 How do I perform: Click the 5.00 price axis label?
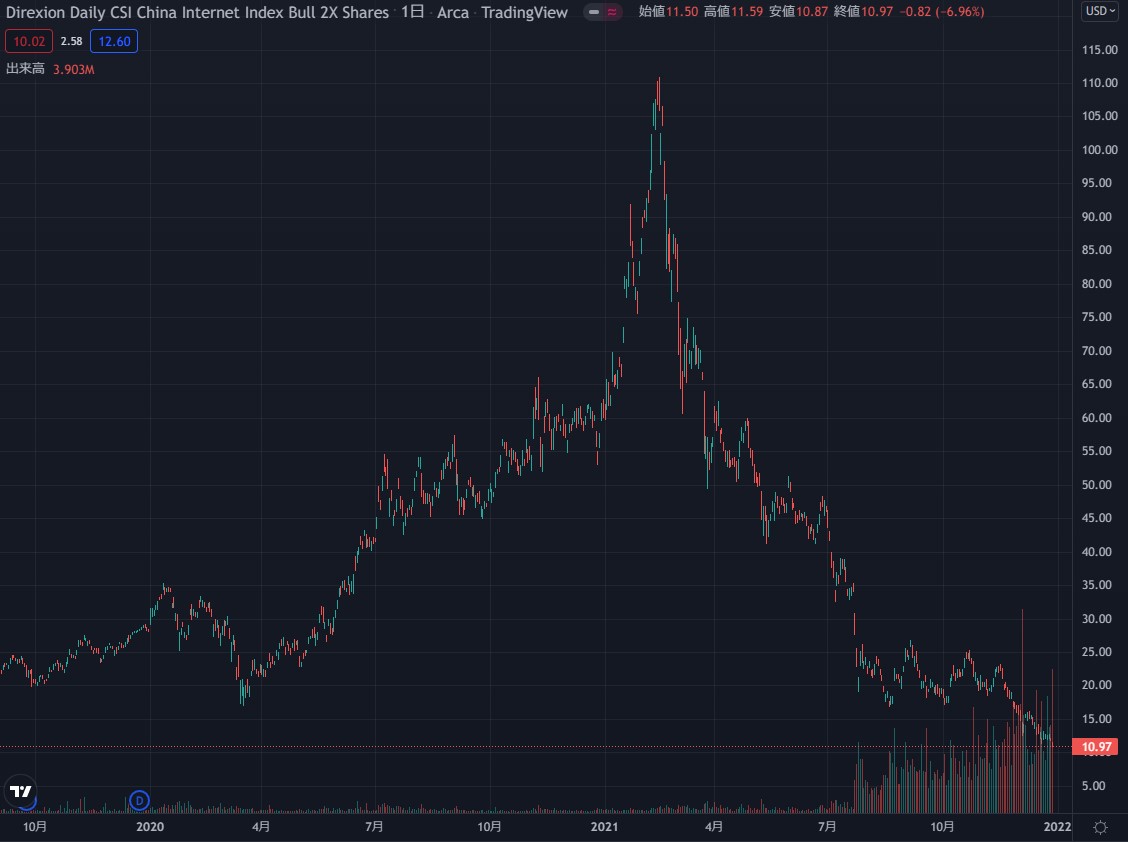point(1093,786)
